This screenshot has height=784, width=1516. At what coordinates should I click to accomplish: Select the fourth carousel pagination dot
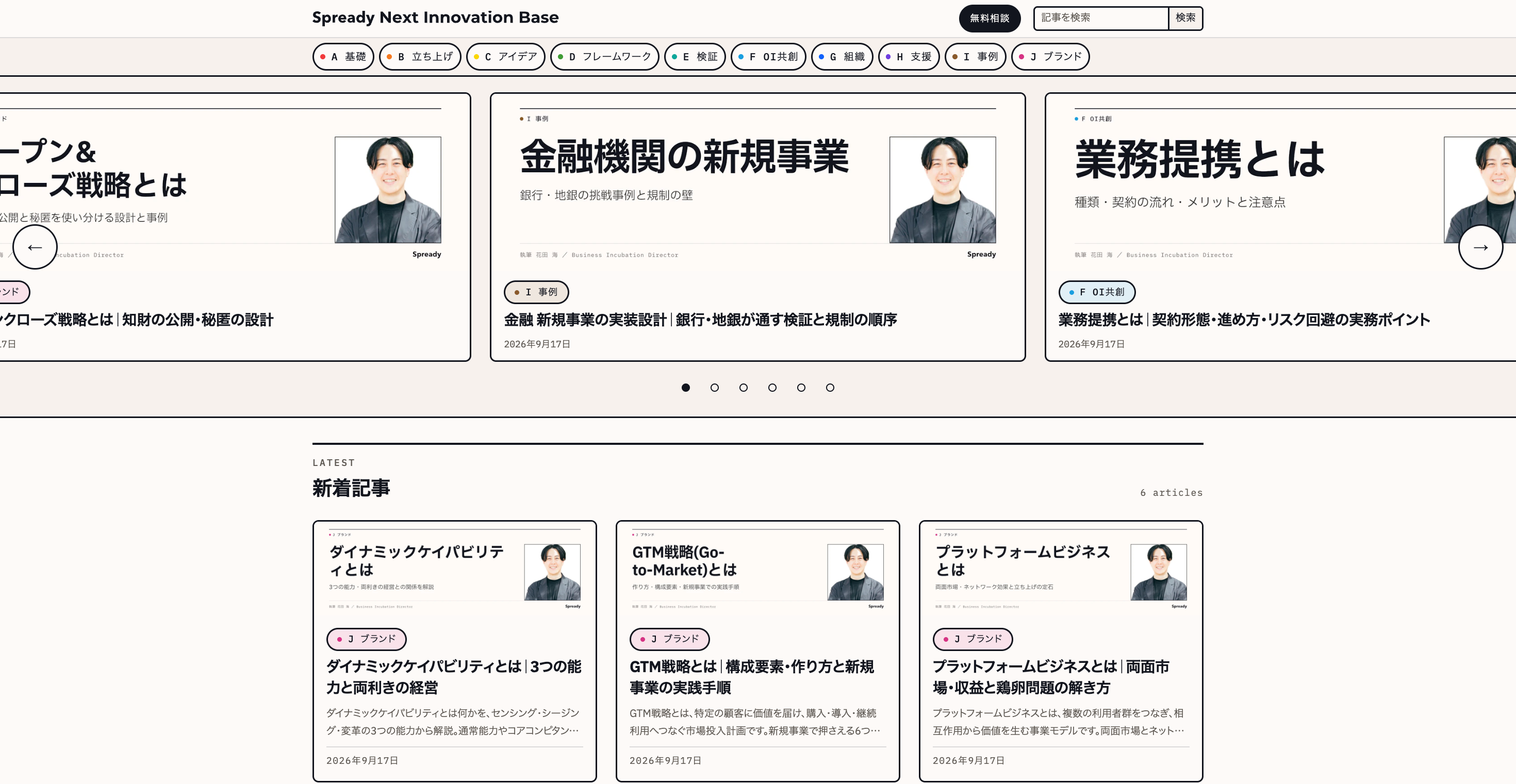tap(772, 388)
